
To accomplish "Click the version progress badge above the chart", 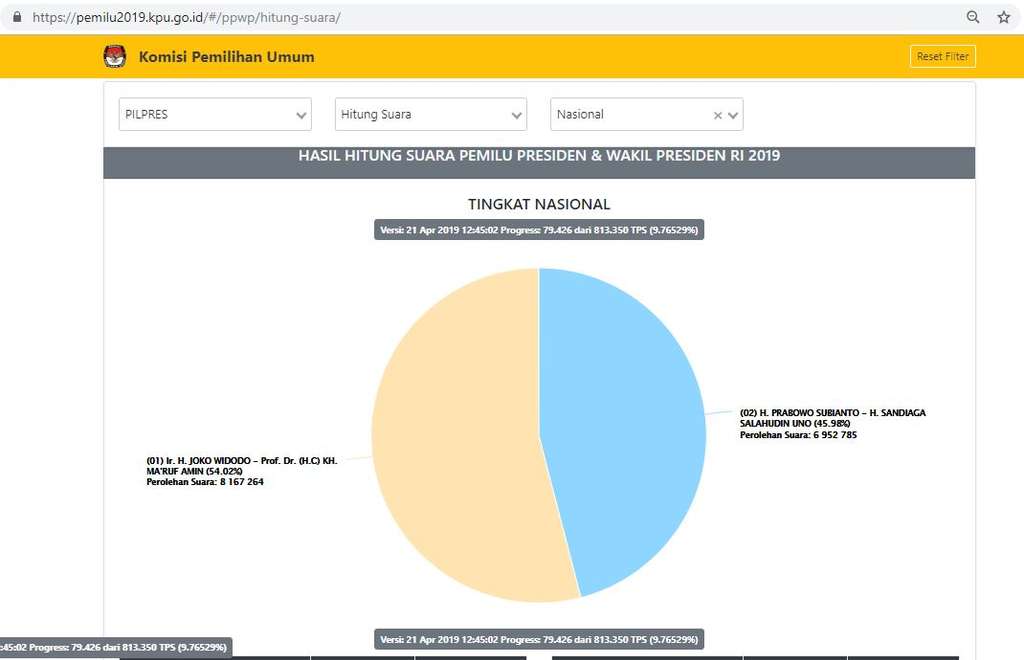I will pyautogui.click(x=539, y=230).
